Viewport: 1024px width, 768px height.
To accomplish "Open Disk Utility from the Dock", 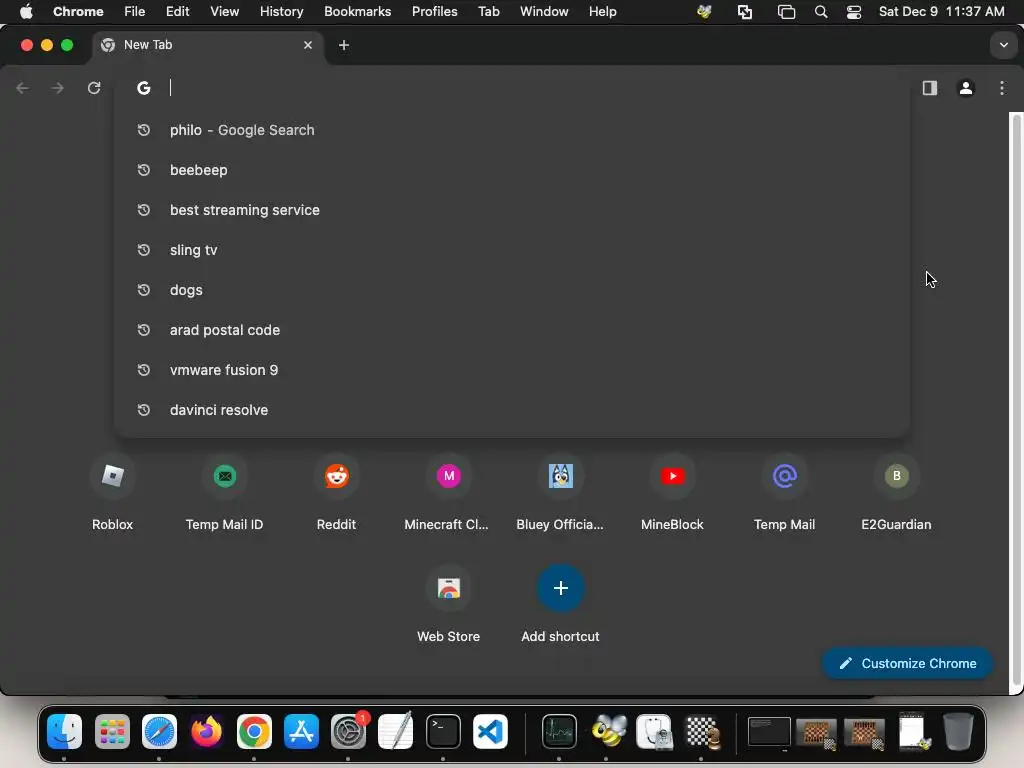I will point(654,731).
